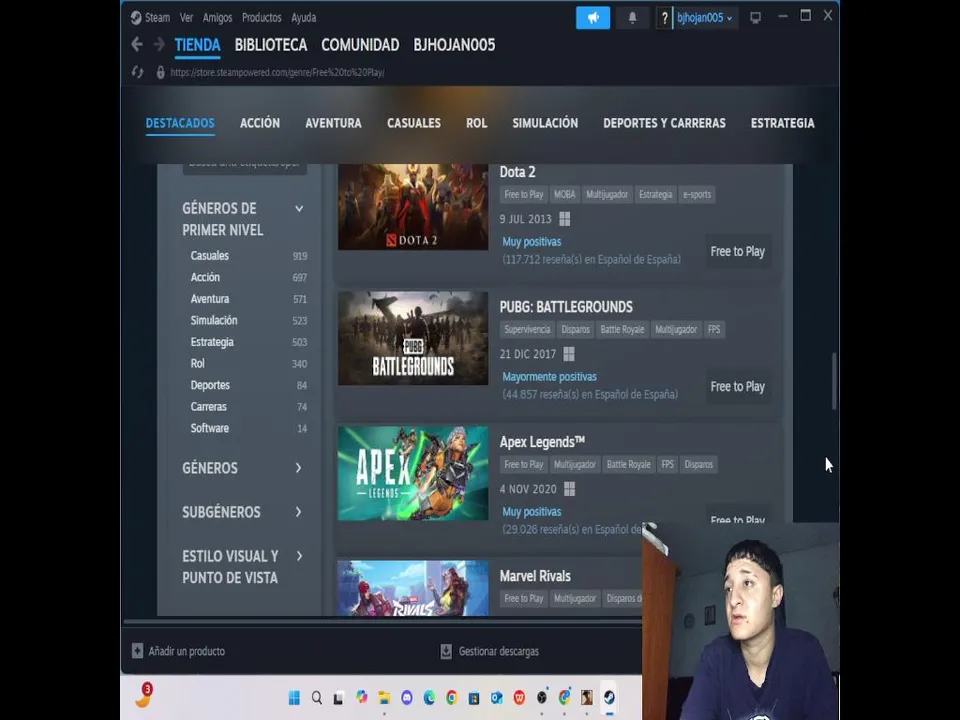Open Microsoft Store from the taskbar
960x720 pixels.
pos(474,697)
